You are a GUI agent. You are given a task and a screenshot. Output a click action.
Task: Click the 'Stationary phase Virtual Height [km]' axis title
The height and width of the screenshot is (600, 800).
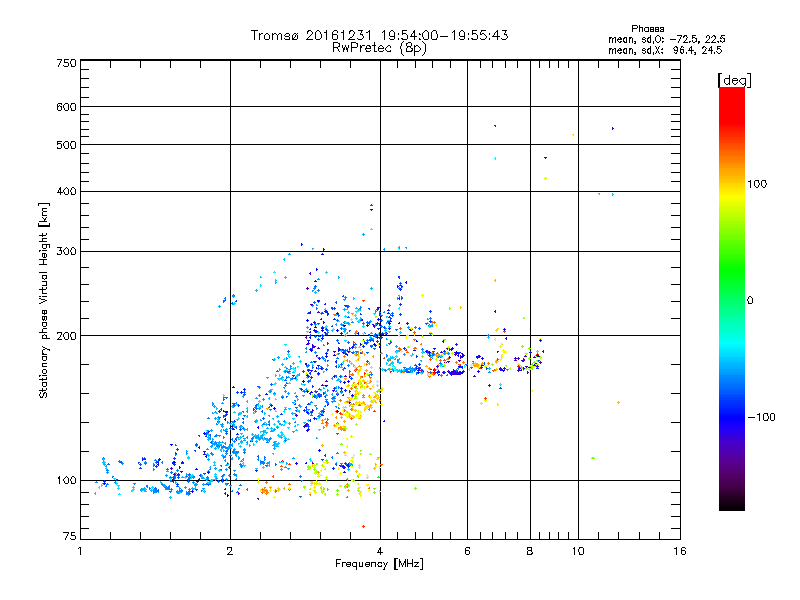[44, 301]
